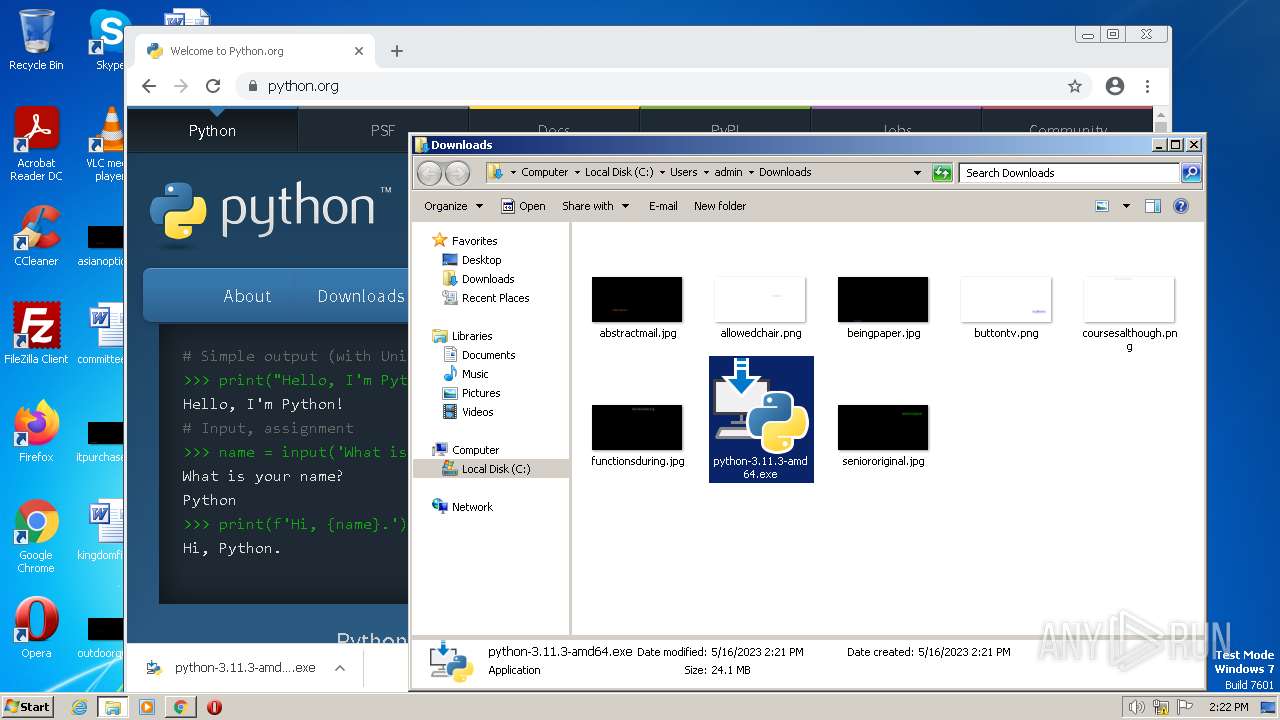Open download item options chevron in Chrome
This screenshot has width=1280, height=720.
click(x=340, y=668)
